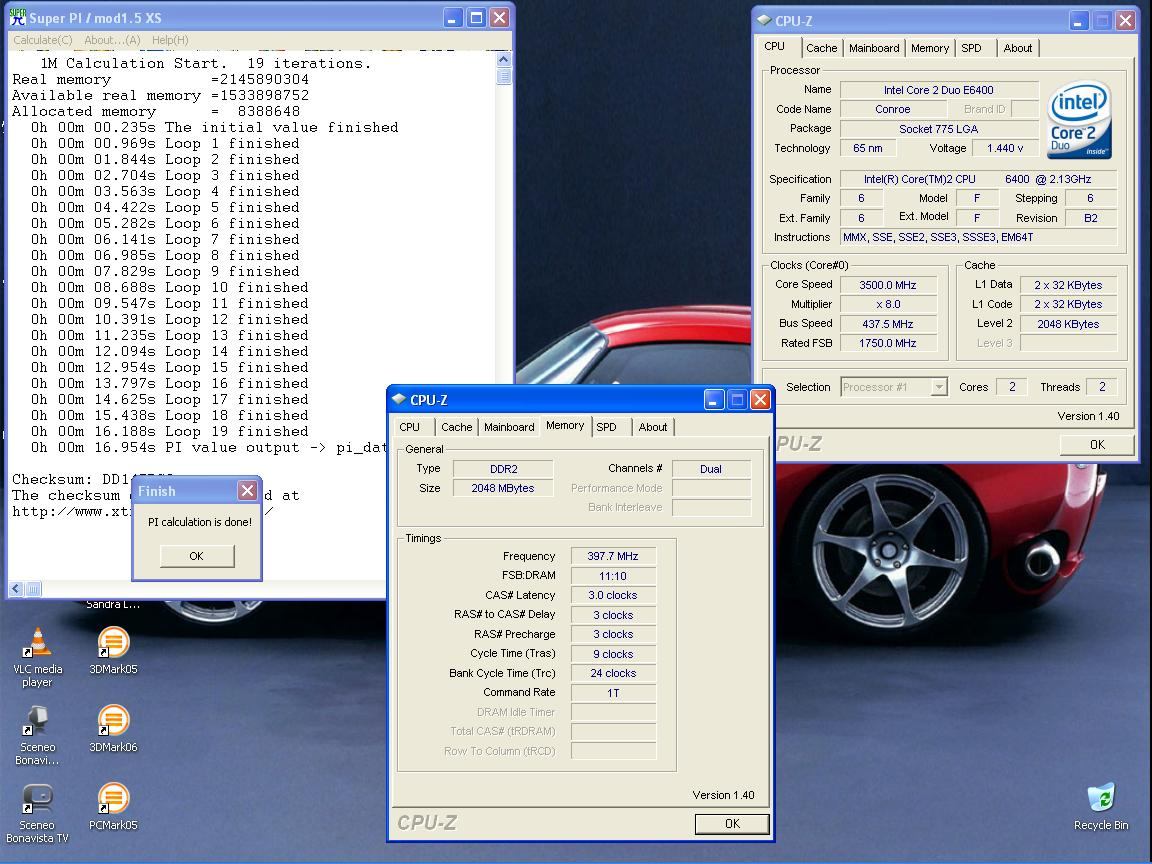
Task: Select the VLC media player desktop icon
Action: click(x=37, y=658)
